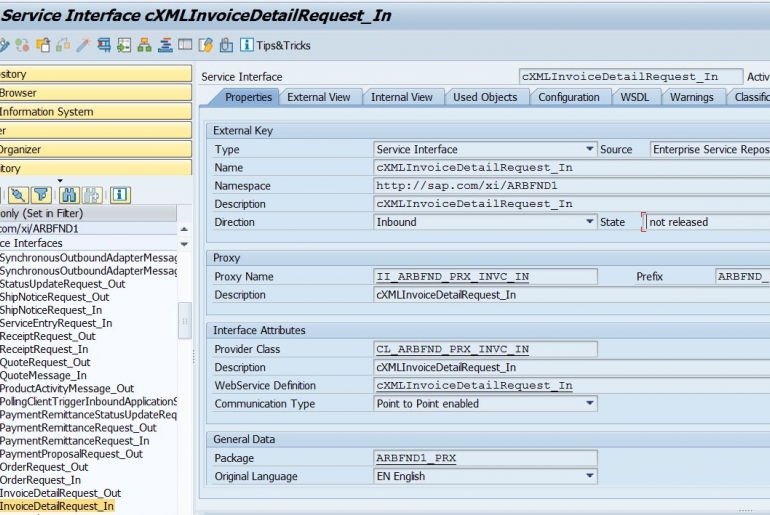This screenshot has width=770, height=515.
Task: Click the scroll-down arrow next to Service Interfaces
Action: 184,244
